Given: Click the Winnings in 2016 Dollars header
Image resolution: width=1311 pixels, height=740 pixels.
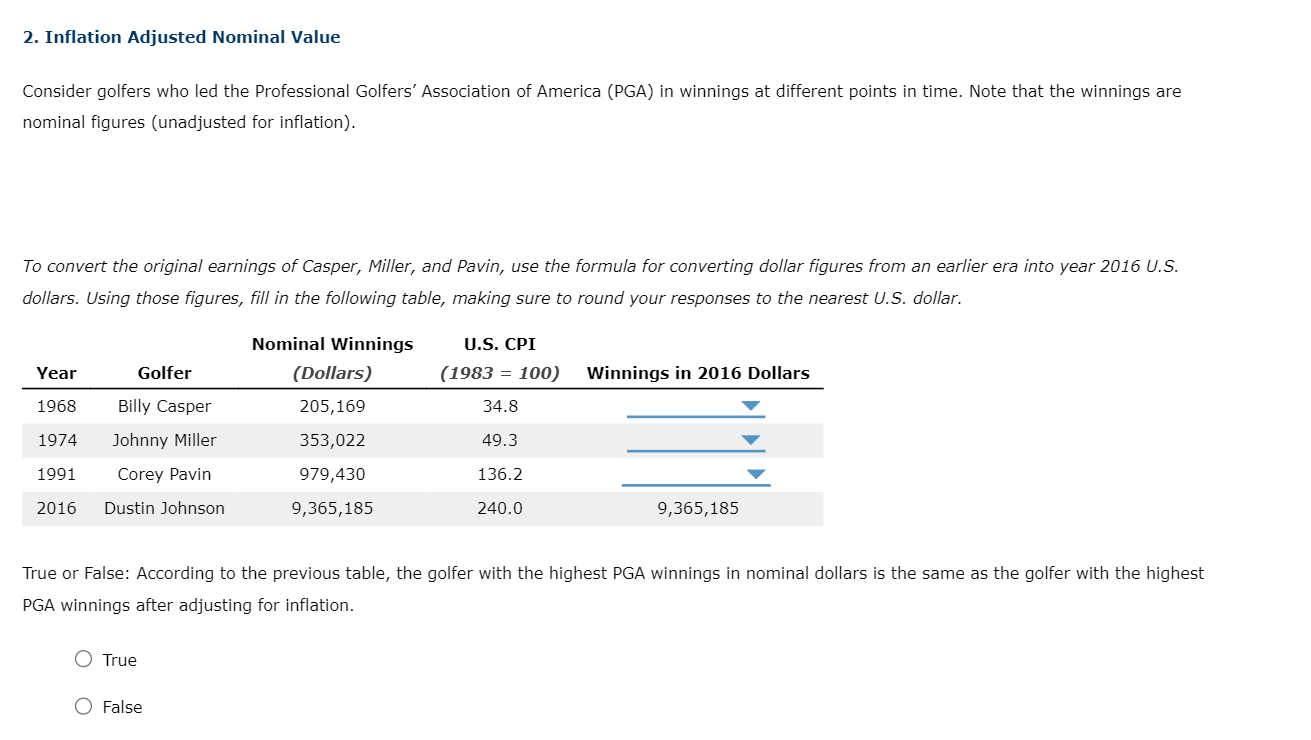Looking at the screenshot, I should coord(698,373).
